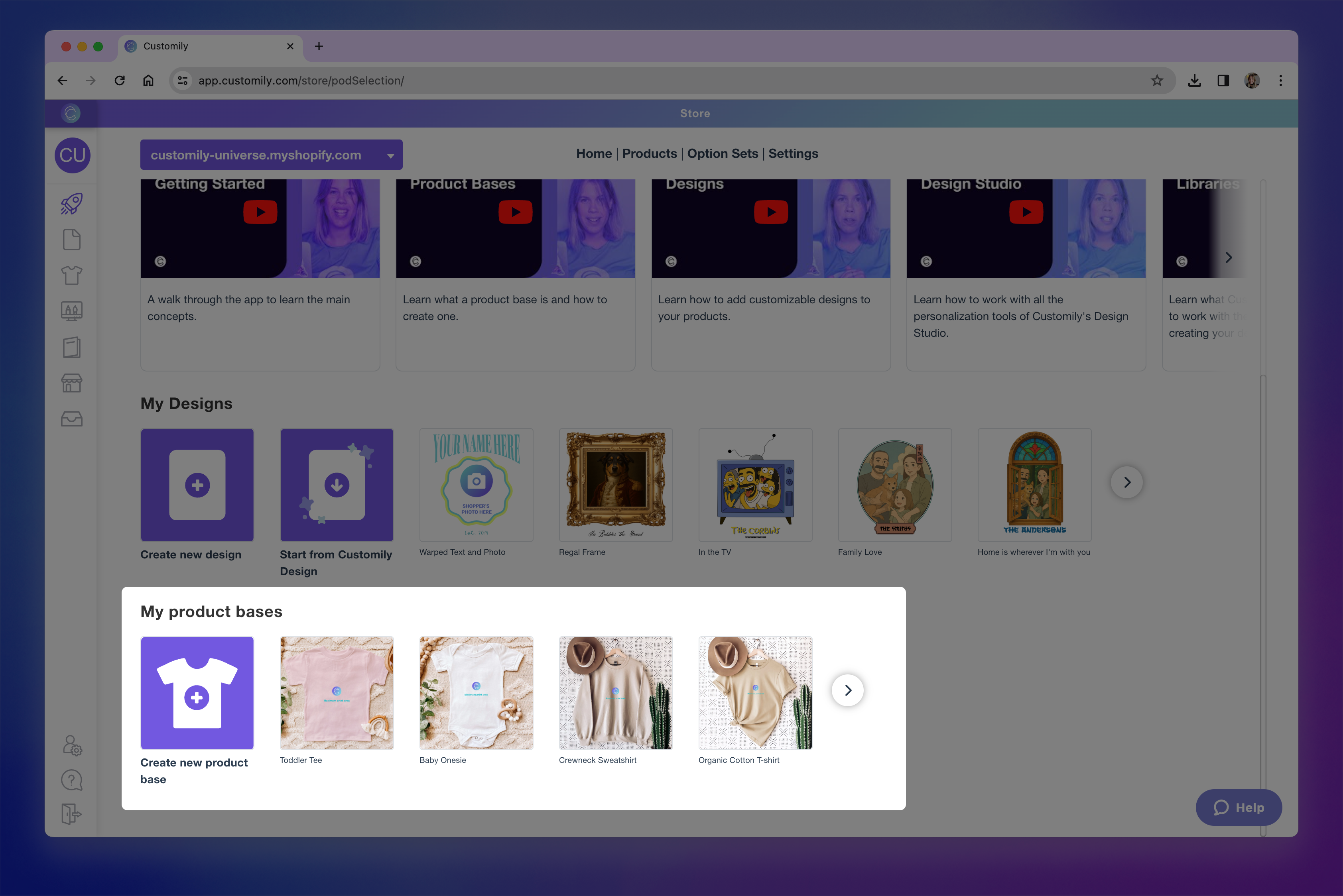This screenshot has height=896, width=1343.
Task: Open the Help chat button
Action: click(1239, 808)
